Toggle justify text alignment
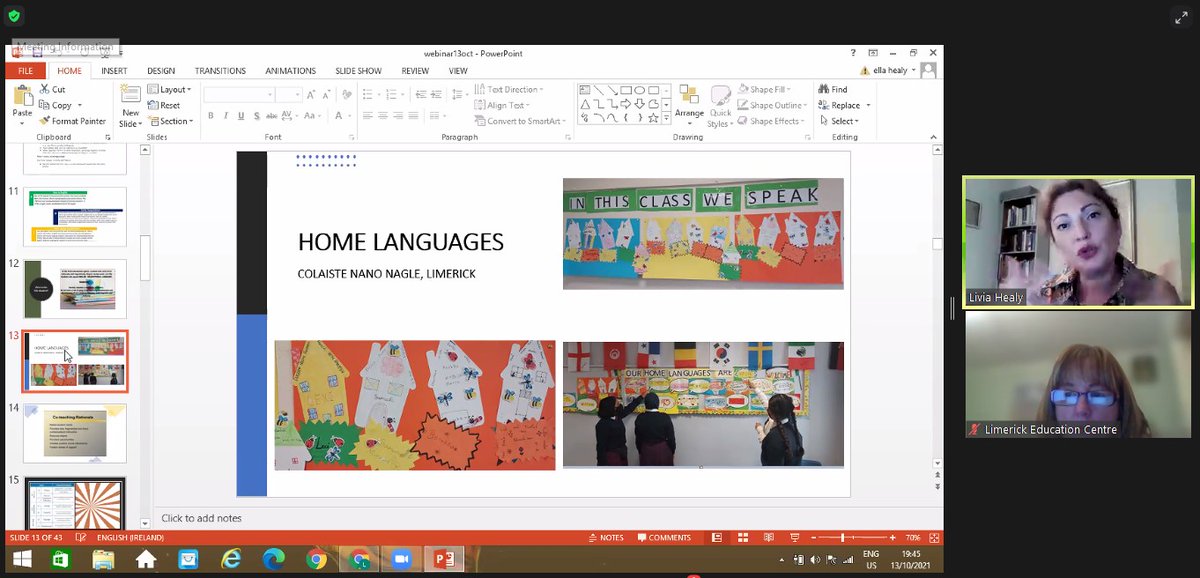 click(x=413, y=116)
